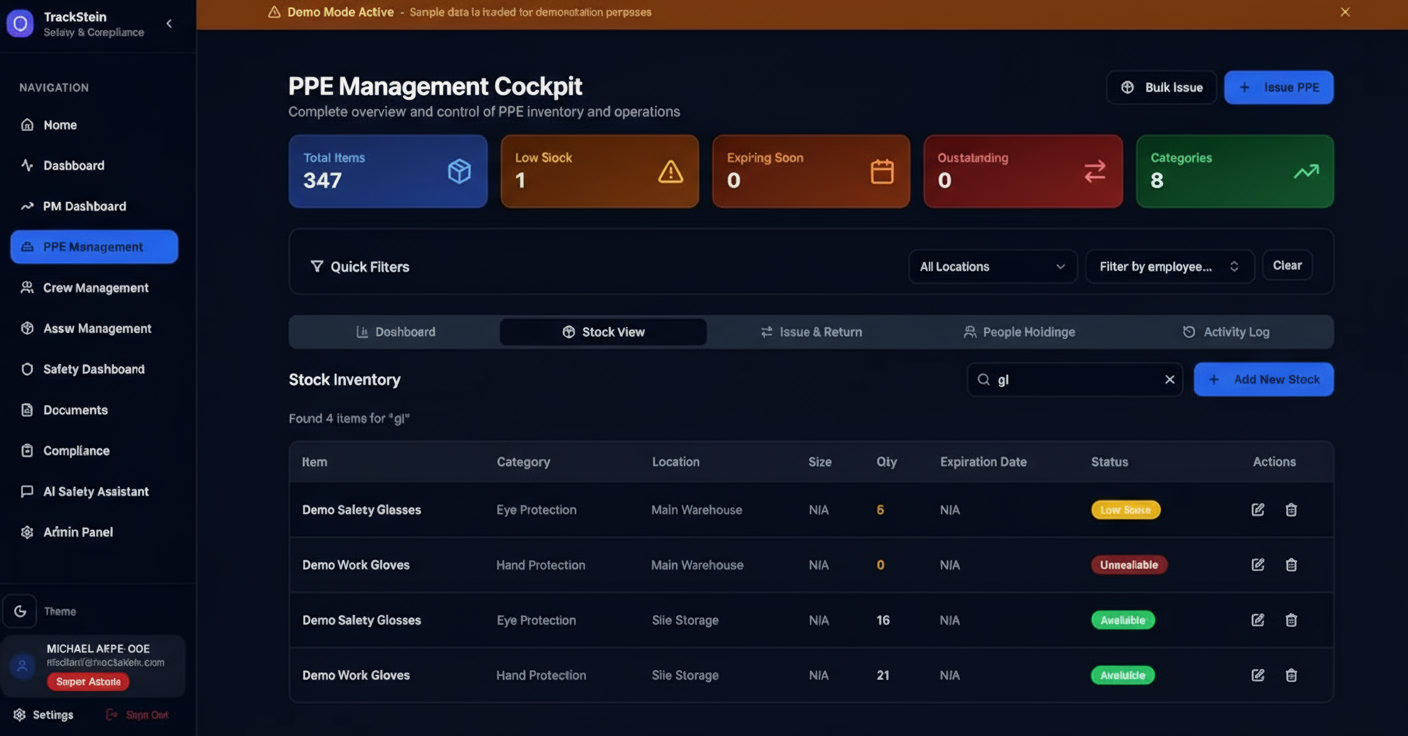Clear the search field with X icon
This screenshot has width=1408, height=736.
(1169, 380)
